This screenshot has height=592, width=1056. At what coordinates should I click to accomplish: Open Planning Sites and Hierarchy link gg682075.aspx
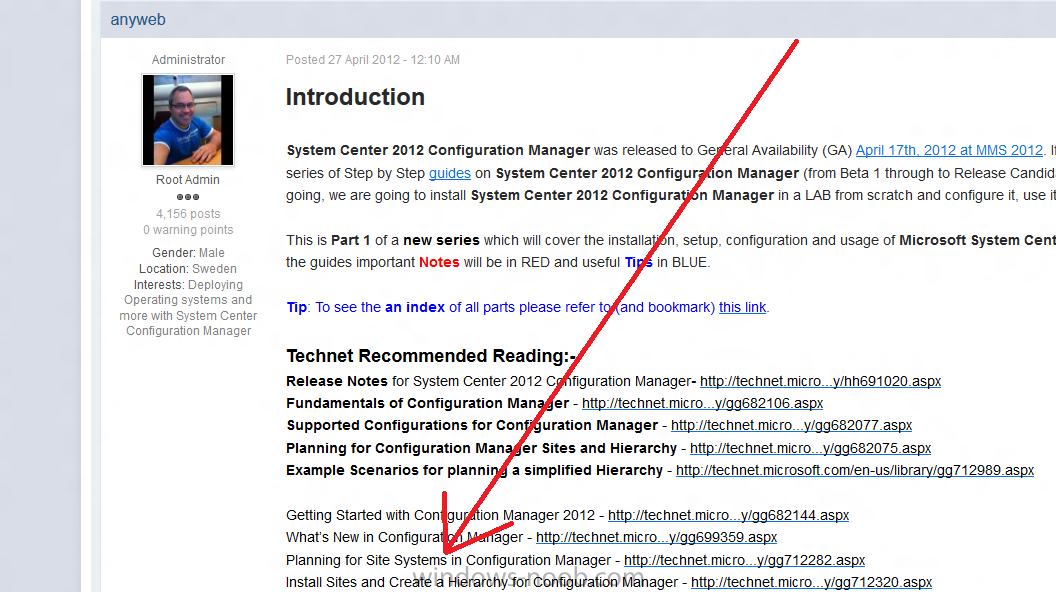tap(810, 449)
